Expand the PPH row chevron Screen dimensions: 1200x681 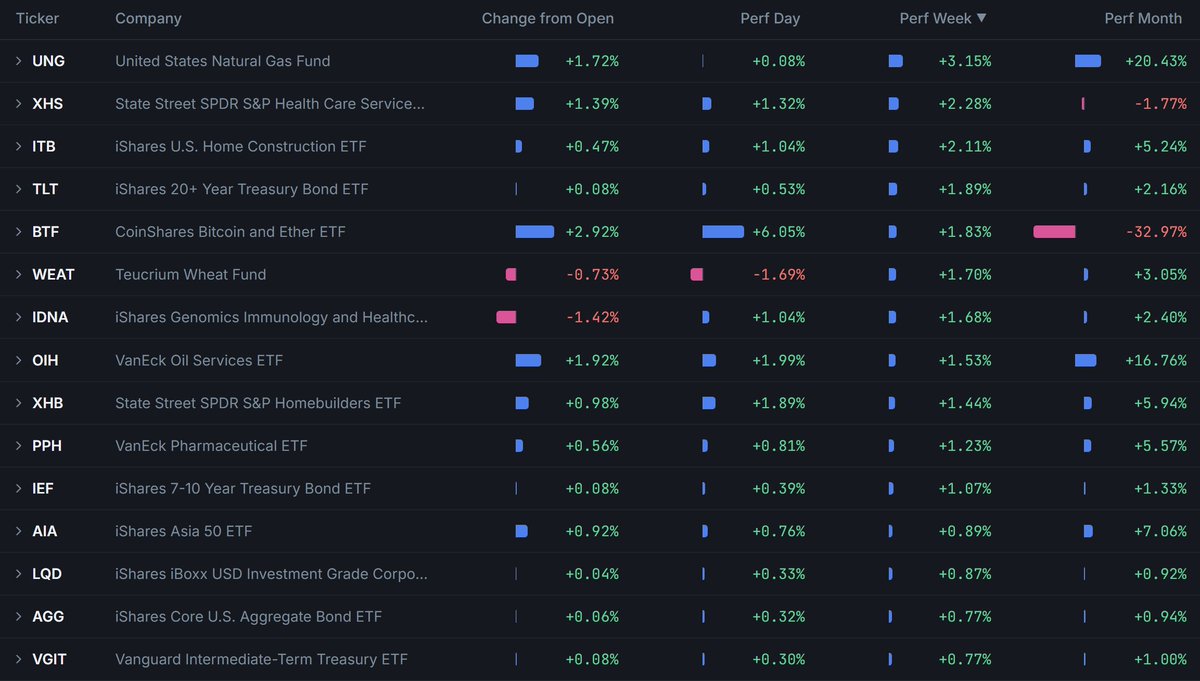(x=18, y=446)
